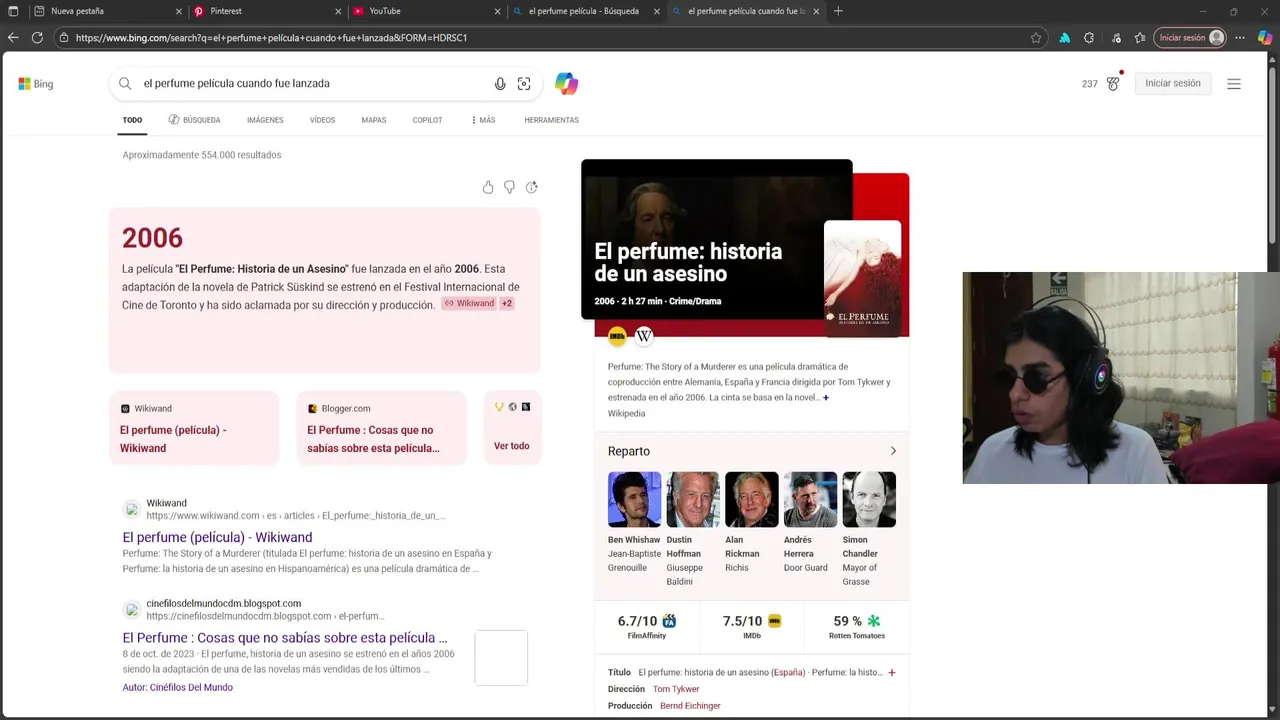1280x720 pixels.
Task: Click the IMDb 7.5/10 rating
Action: pyautogui.click(x=752, y=626)
